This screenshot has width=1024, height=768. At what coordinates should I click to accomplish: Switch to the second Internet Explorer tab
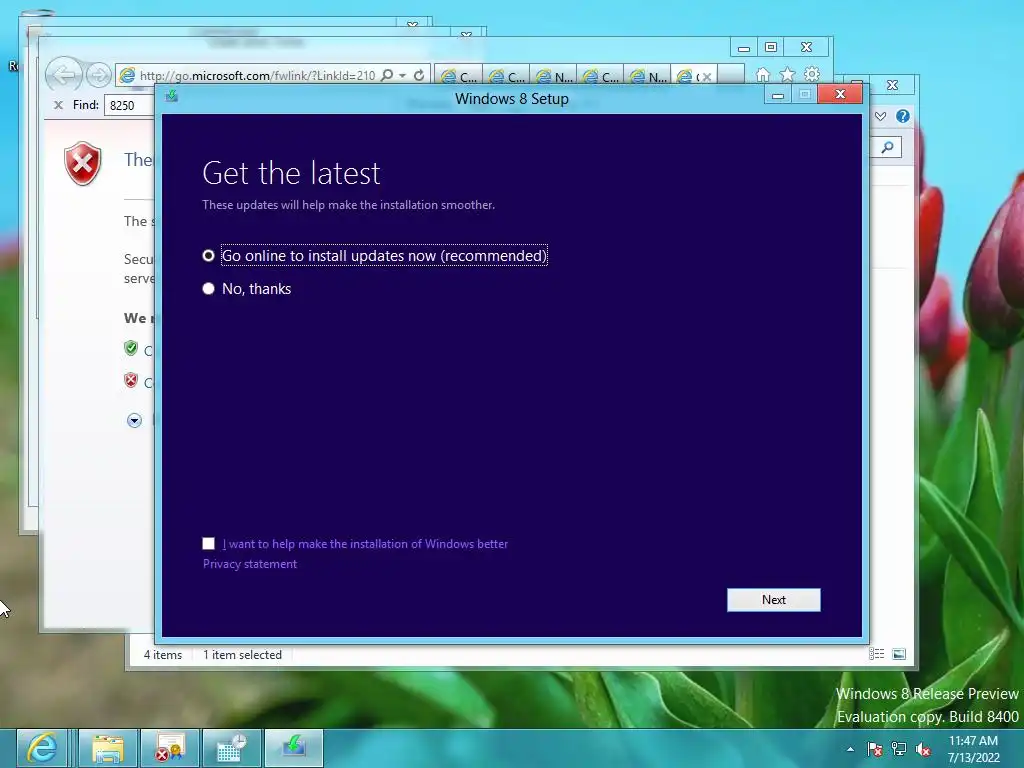(x=507, y=76)
